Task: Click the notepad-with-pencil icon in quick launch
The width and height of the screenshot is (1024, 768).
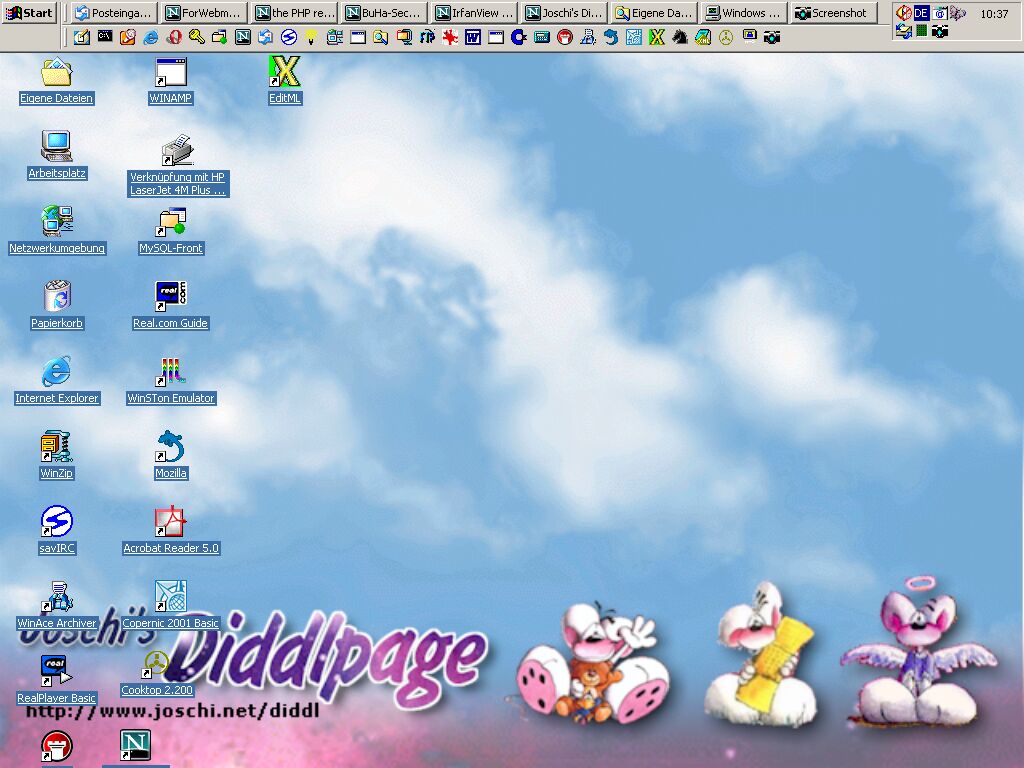Action: pyautogui.click(x=82, y=37)
